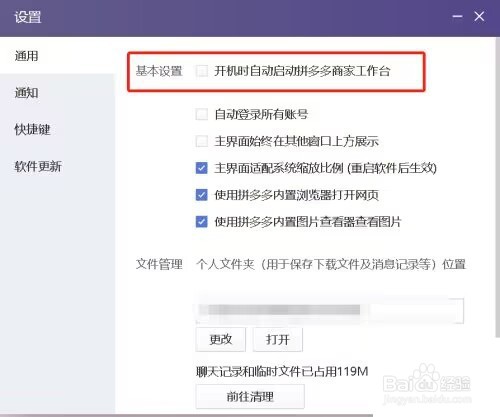Turn off 使用拼多多内置图片查看器查看图片
500x417 pixels.
(x=202, y=222)
